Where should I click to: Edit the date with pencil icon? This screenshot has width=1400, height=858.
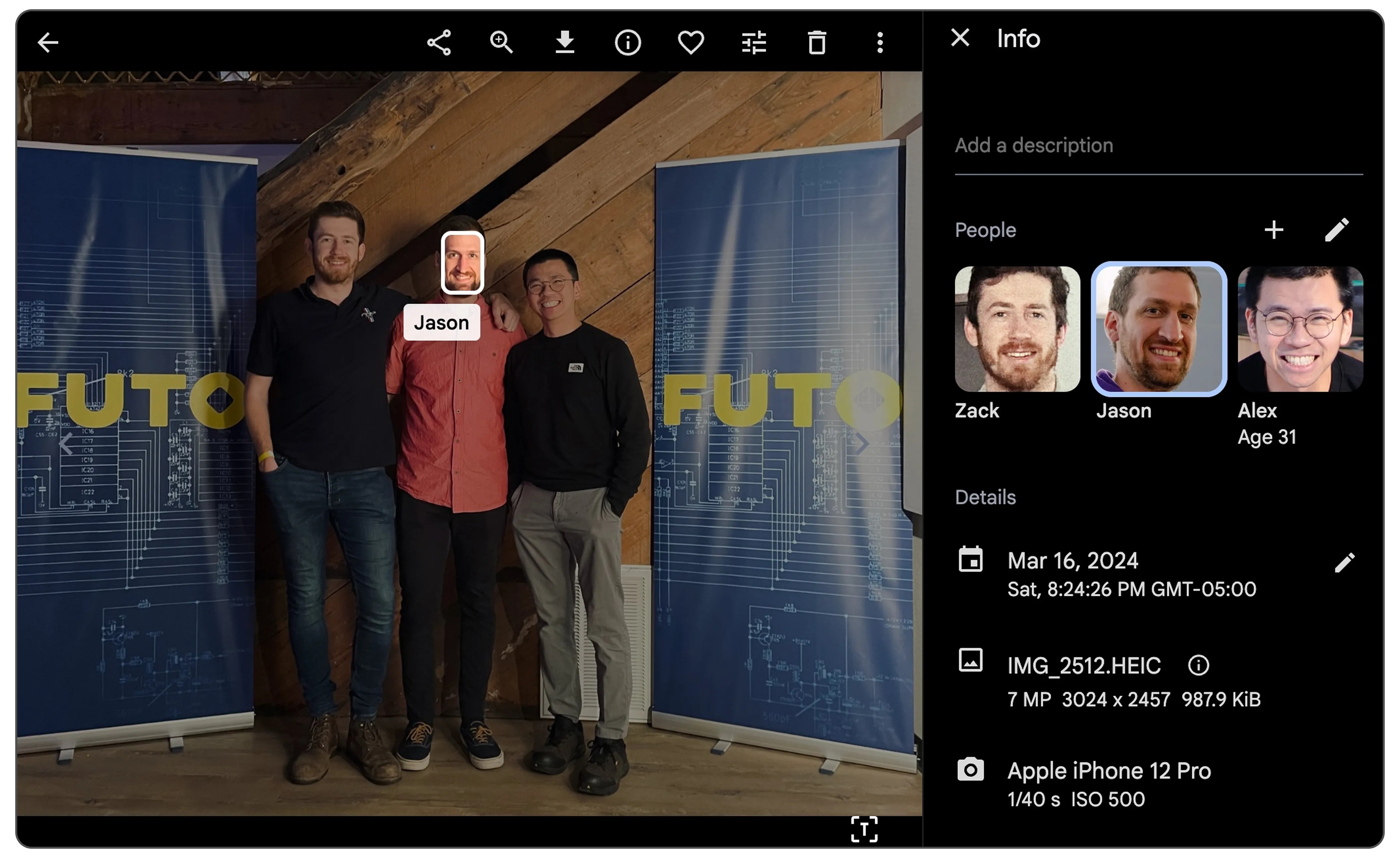(1345, 563)
